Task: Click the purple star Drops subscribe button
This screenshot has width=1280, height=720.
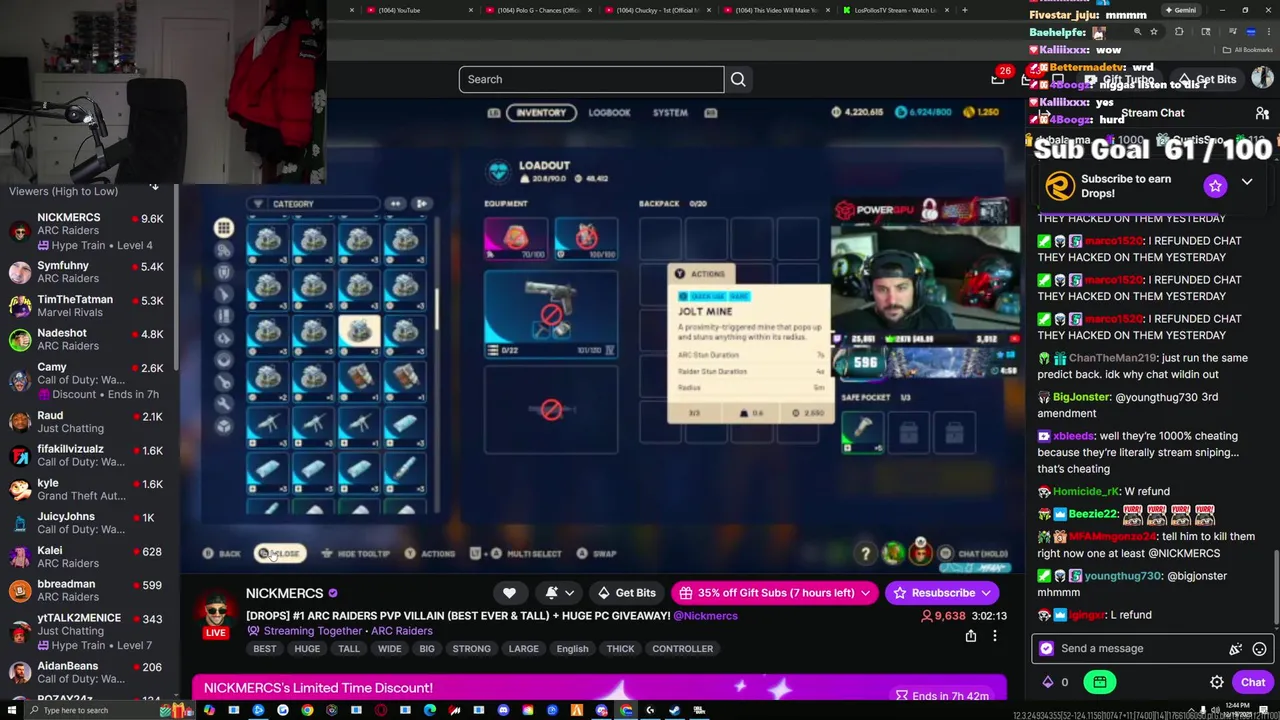Action: point(1215,185)
